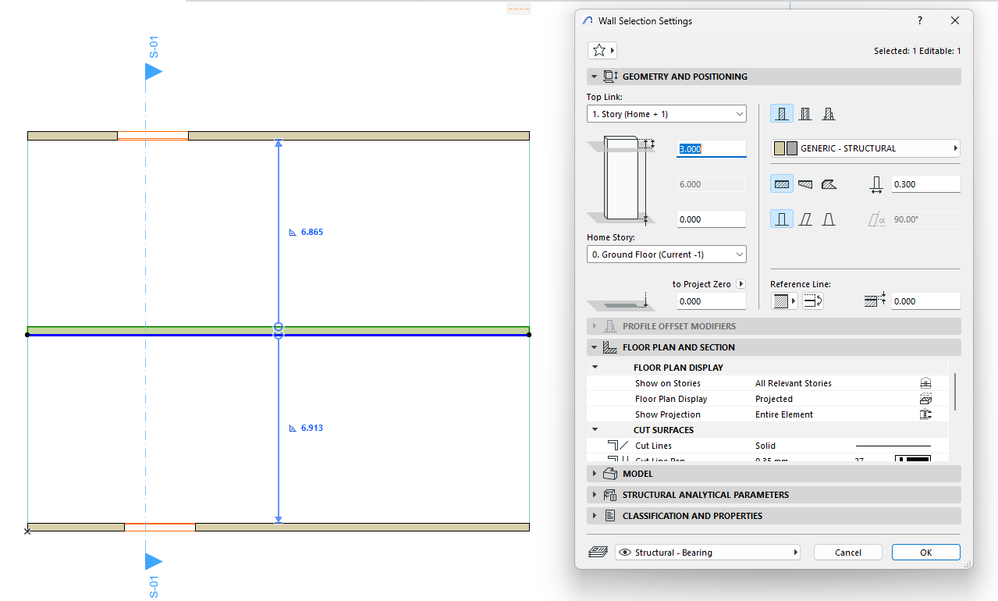Click Solid cut line type preview
998x601 pixels.
point(893,446)
